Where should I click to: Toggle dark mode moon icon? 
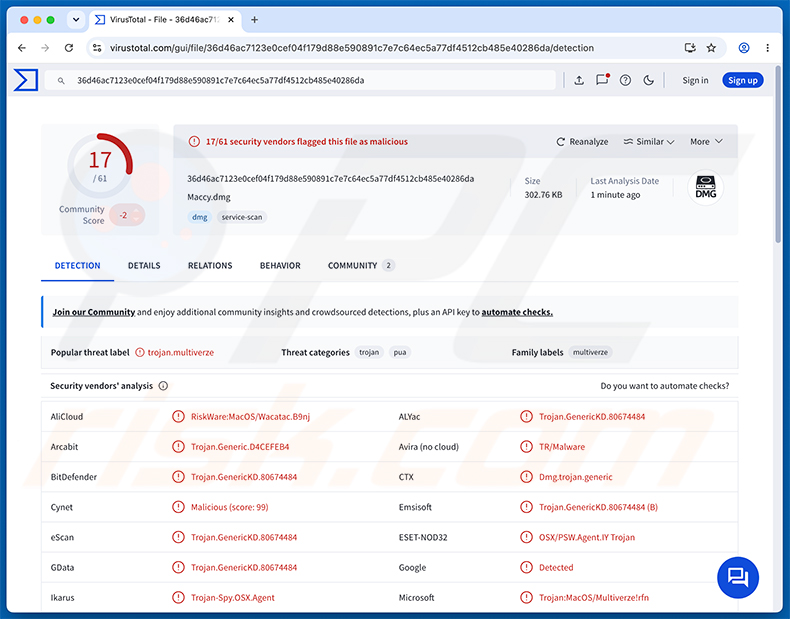click(648, 80)
